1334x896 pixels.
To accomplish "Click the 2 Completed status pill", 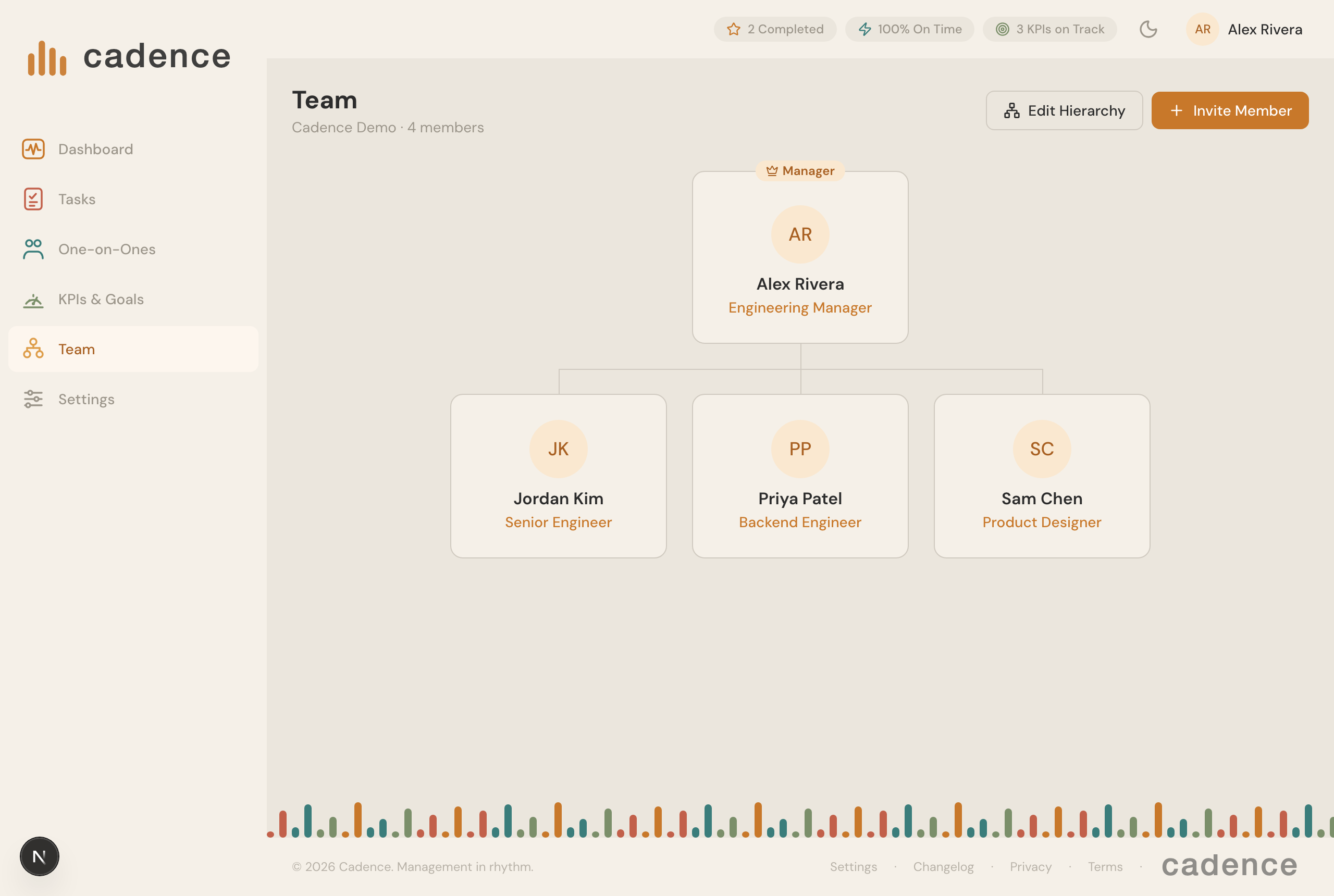I will pyautogui.click(x=774, y=29).
